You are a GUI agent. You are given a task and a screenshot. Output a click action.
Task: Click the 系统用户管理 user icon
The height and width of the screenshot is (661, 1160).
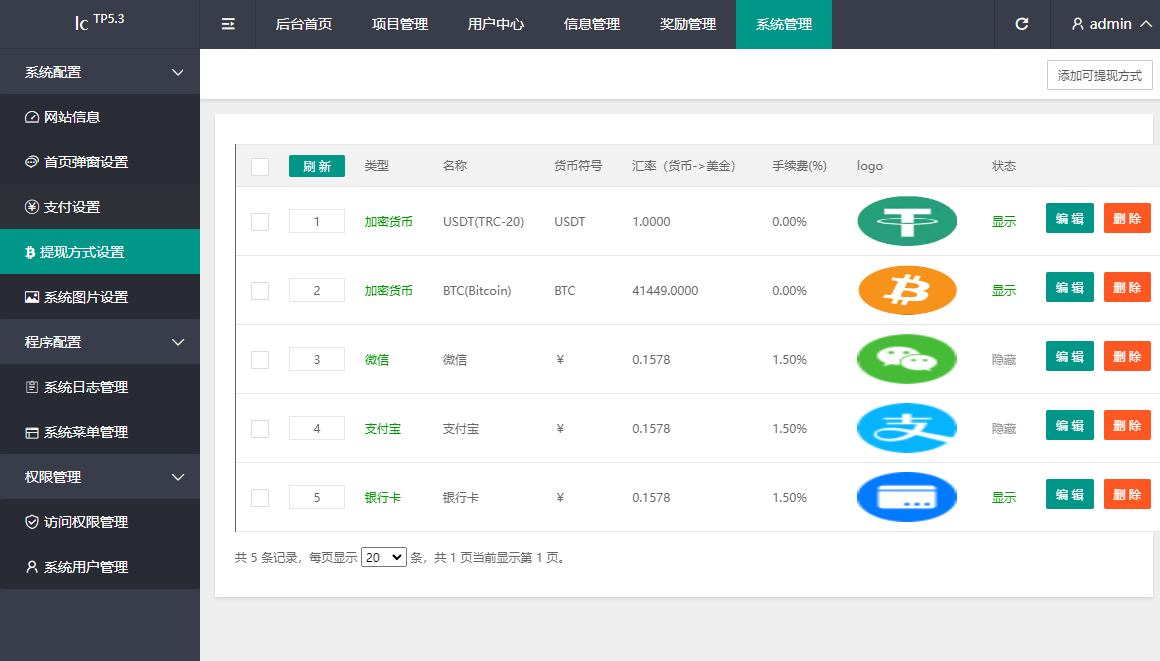coord(32,567)
